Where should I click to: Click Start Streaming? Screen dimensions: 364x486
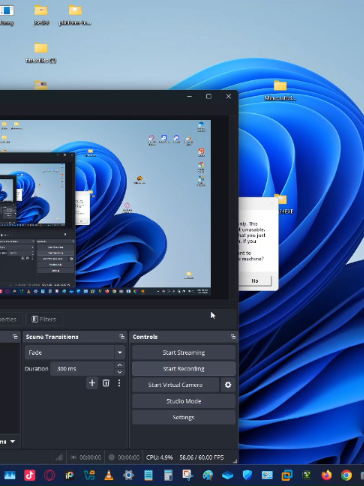pos(184,353)
